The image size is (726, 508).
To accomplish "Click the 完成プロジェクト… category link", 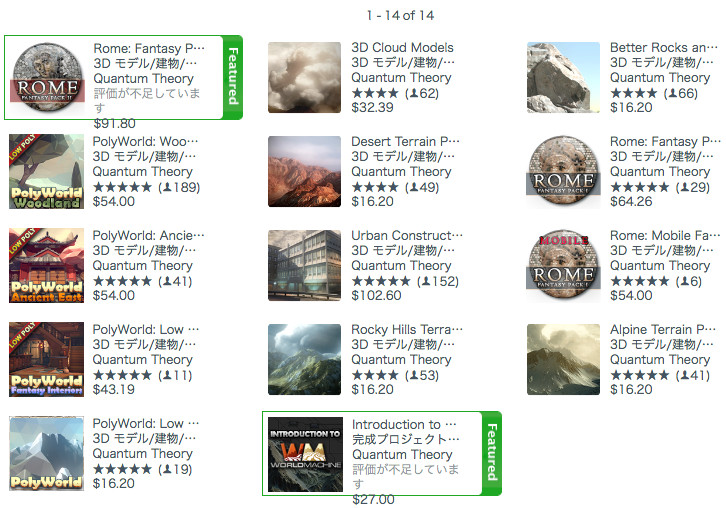I will [406, 439].
